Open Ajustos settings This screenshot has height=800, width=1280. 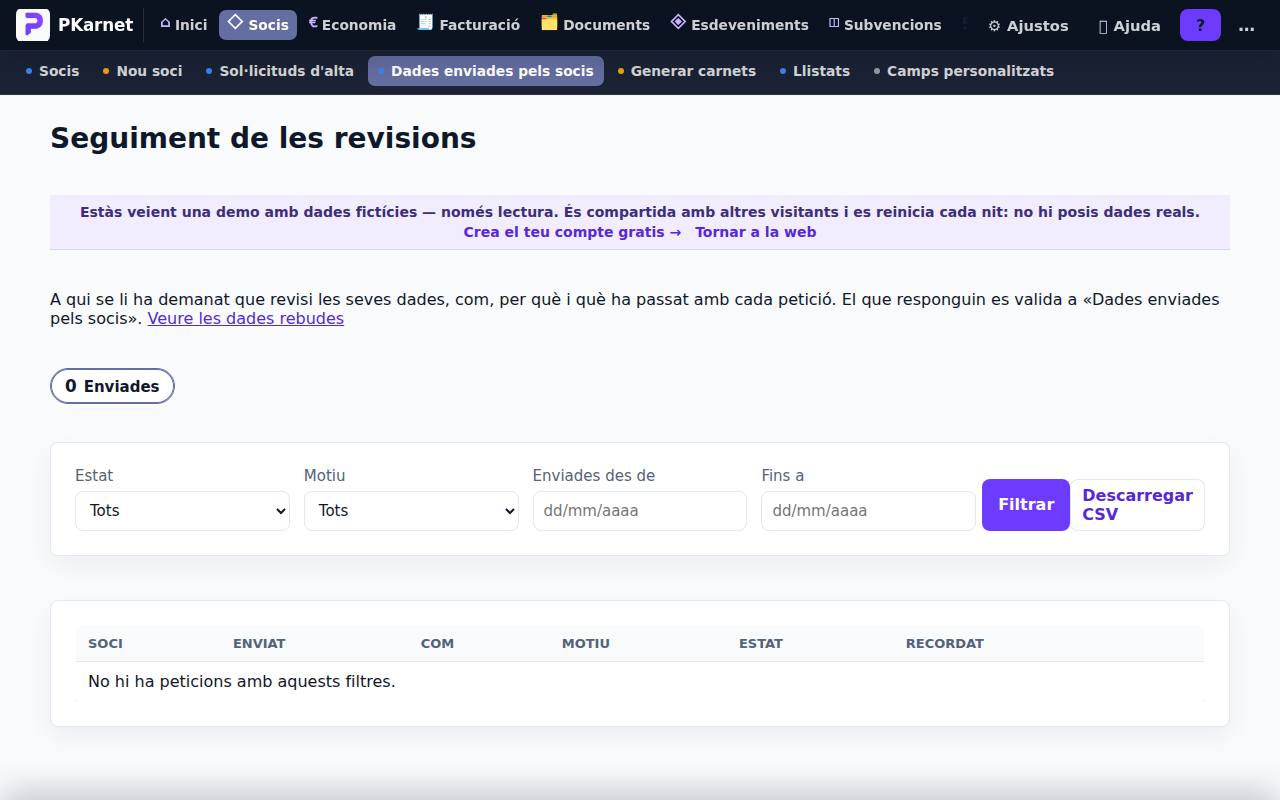(x=1028, y=26)
